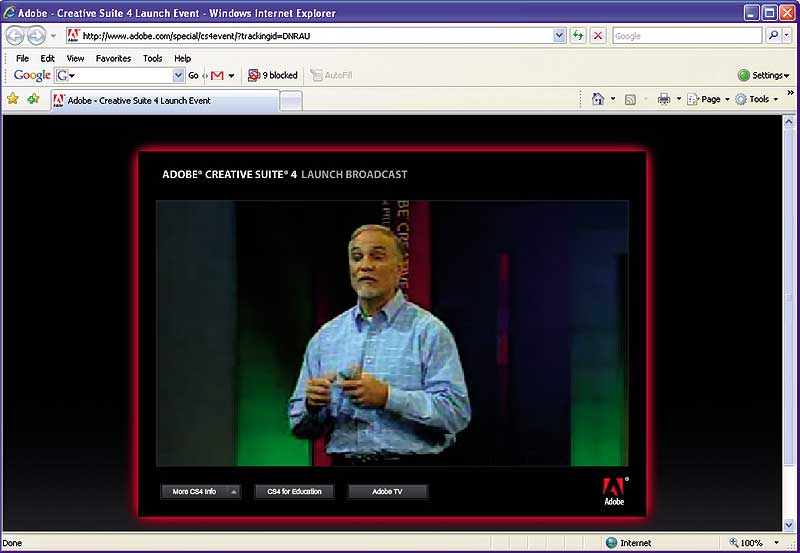Open Gmail via the M icon
800x553 pixels.
[x=217, y=76]
